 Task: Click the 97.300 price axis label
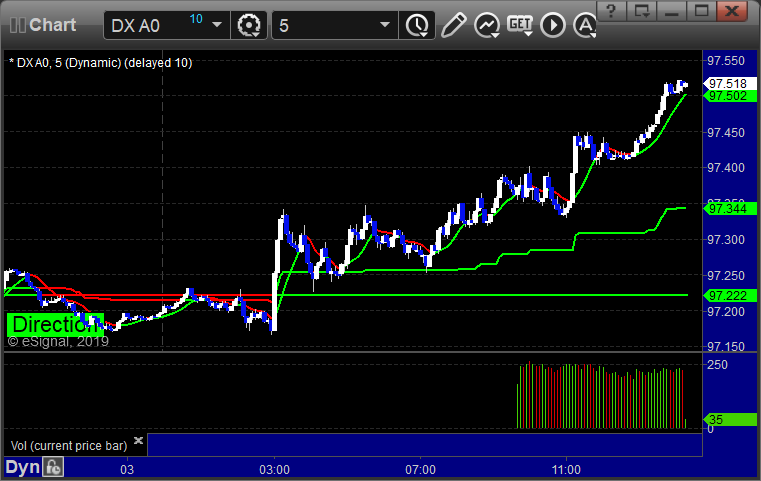(726, 240)
